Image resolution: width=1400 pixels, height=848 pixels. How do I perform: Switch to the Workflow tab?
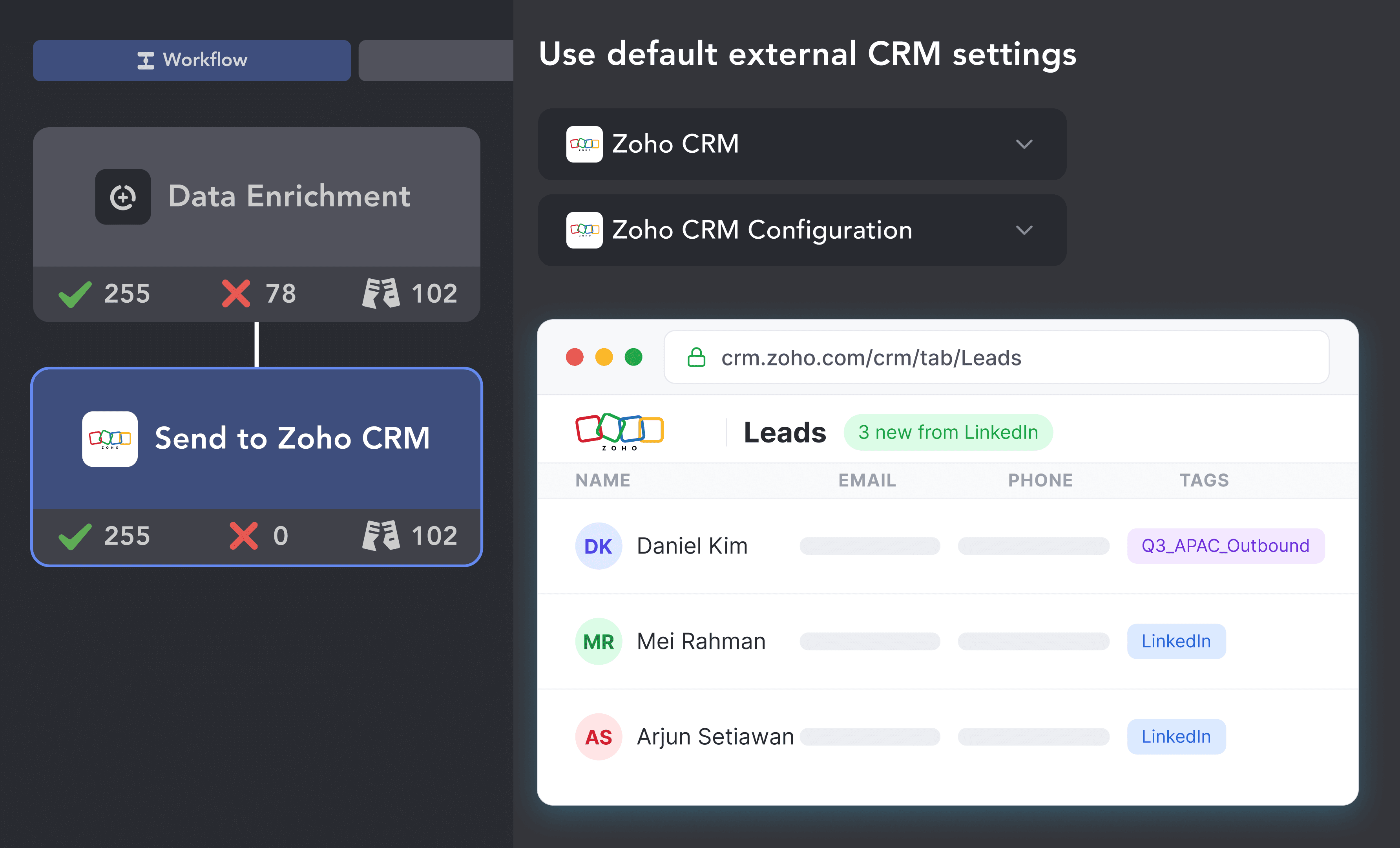[x=192, y=60]
